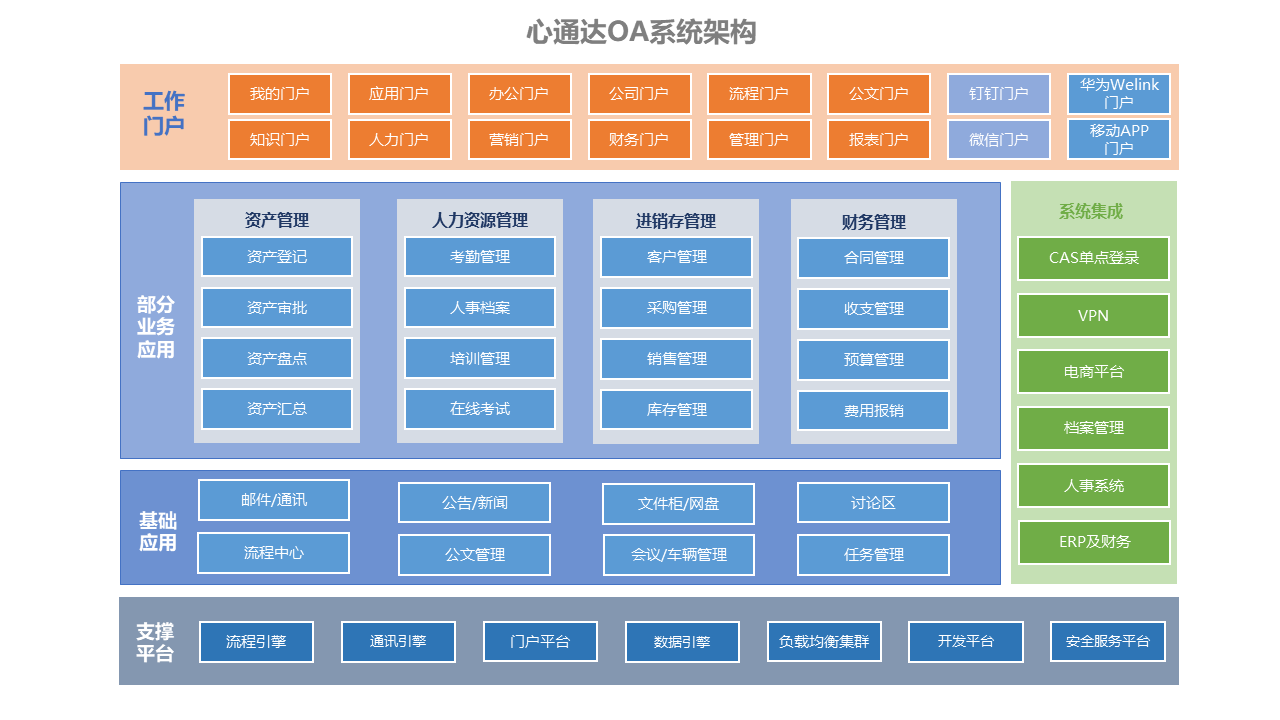Select the 流程门户 box
1280x720 pixels.
coord(759,94)
